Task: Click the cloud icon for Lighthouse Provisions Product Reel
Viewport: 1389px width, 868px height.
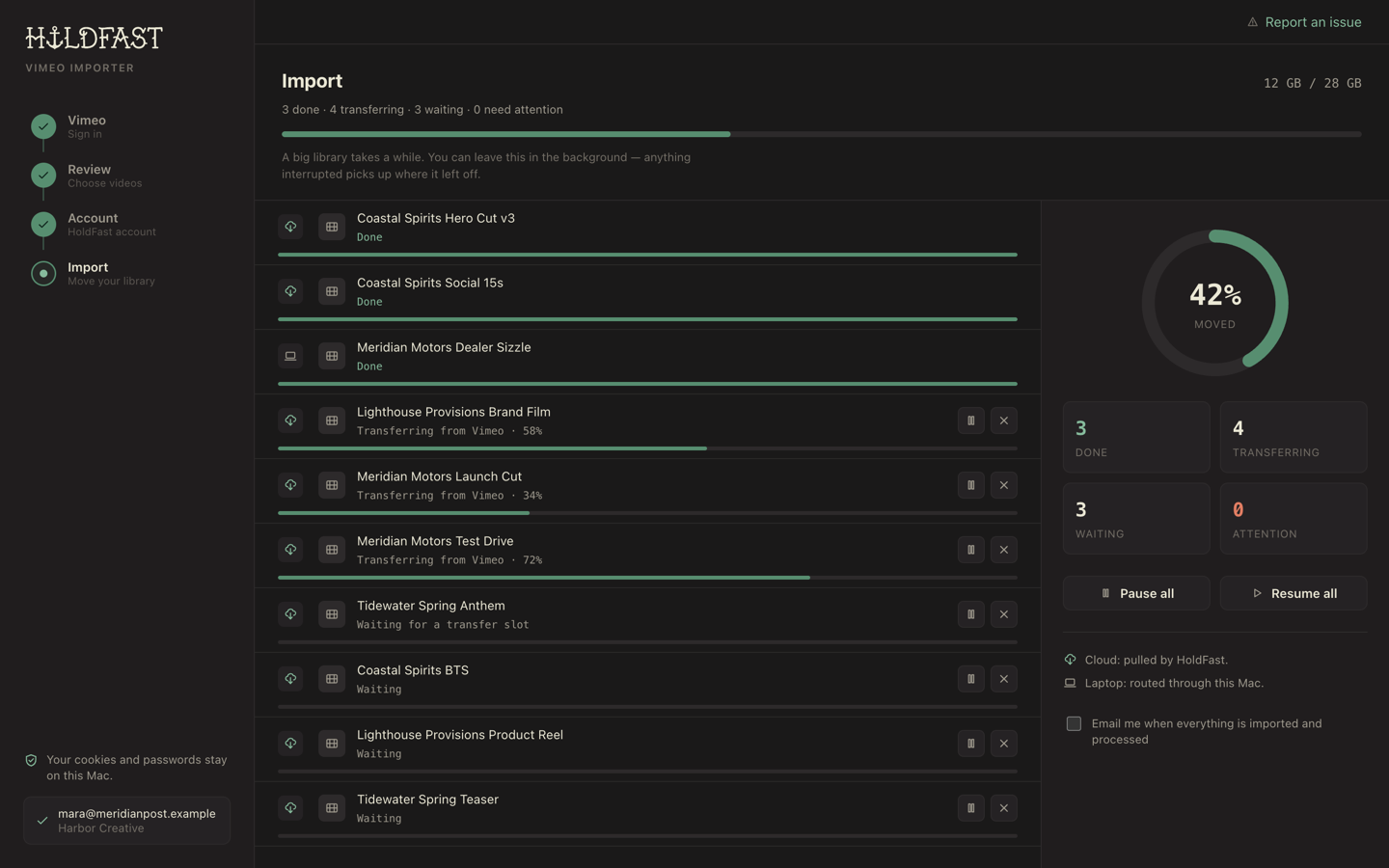Action: [290, 744]
